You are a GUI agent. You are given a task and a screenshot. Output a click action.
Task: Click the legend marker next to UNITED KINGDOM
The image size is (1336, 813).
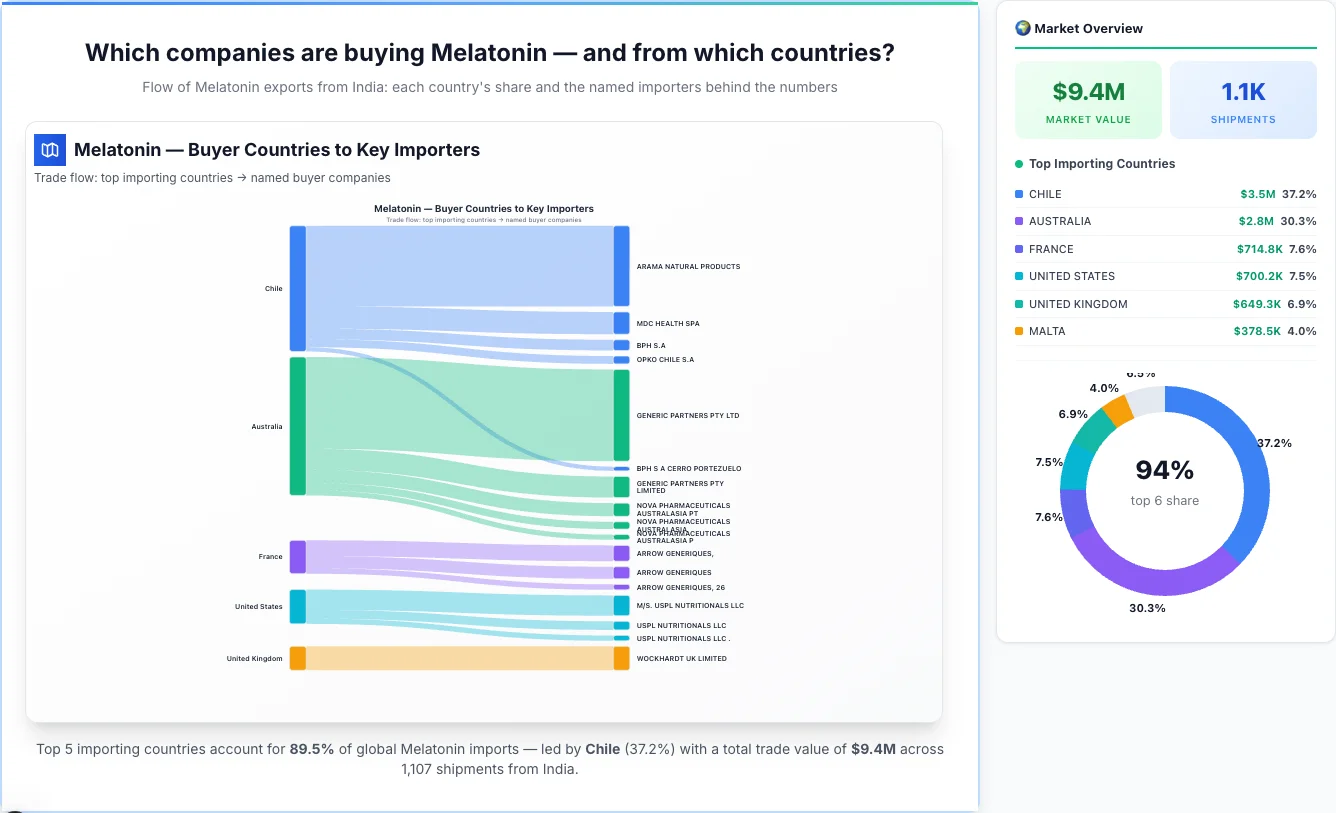click(1019, 303)
